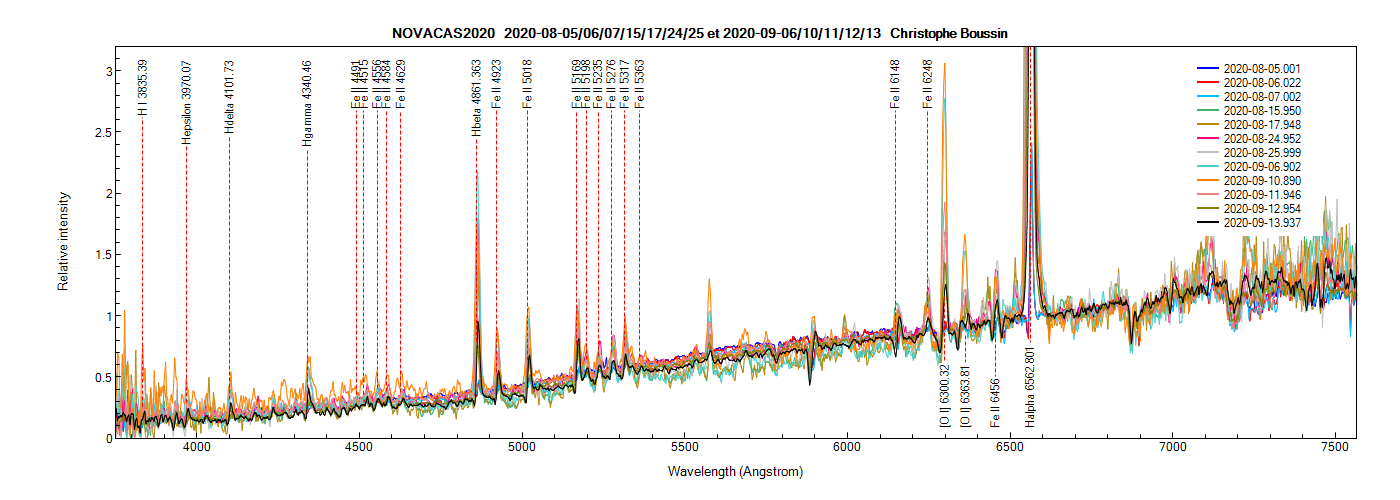Select the H I 3835.39 line label
Image resolution: width=1400 pixels, height=500 pixels.
142,87
